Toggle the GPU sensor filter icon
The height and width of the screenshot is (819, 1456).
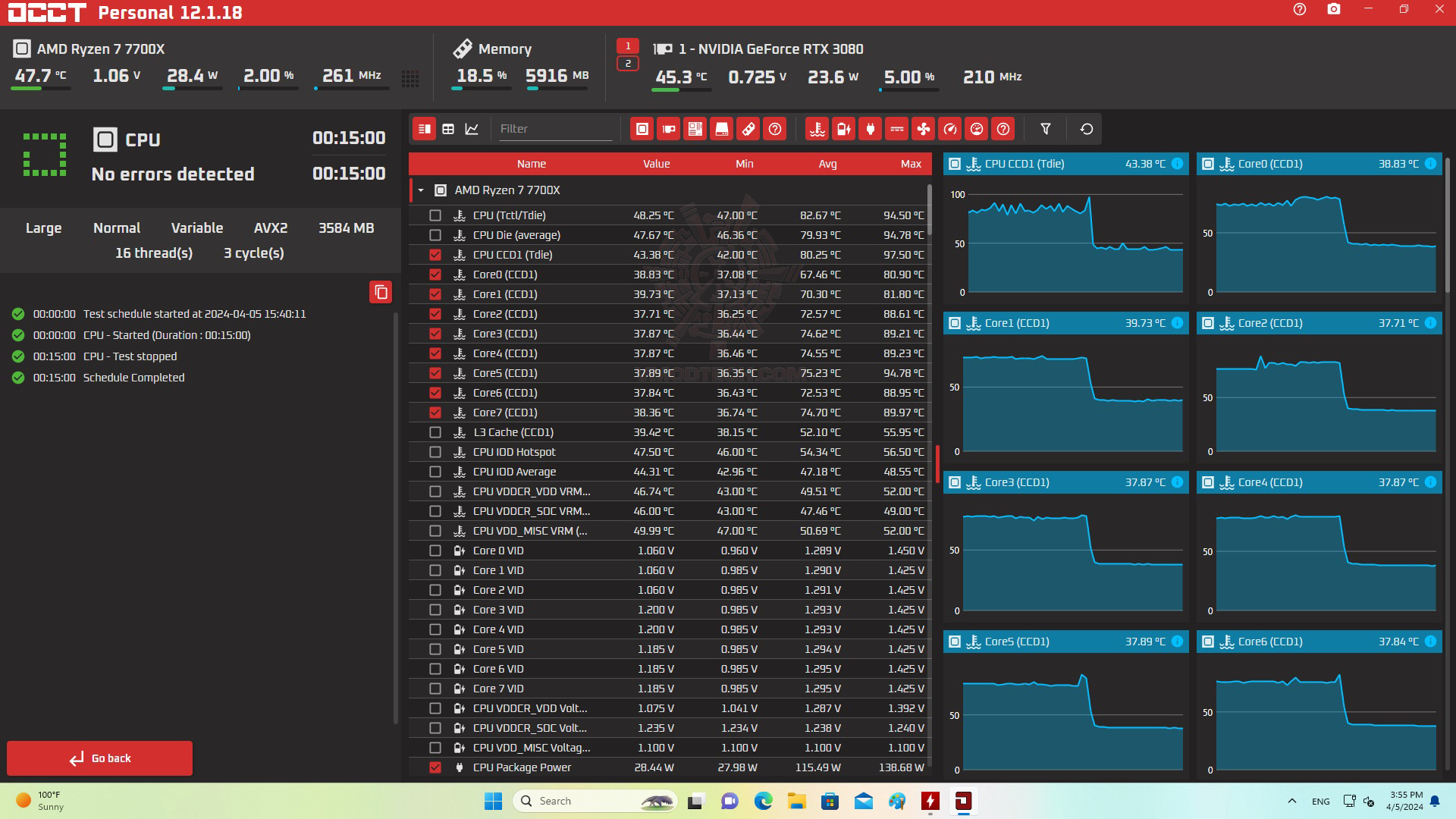point(668,129)
